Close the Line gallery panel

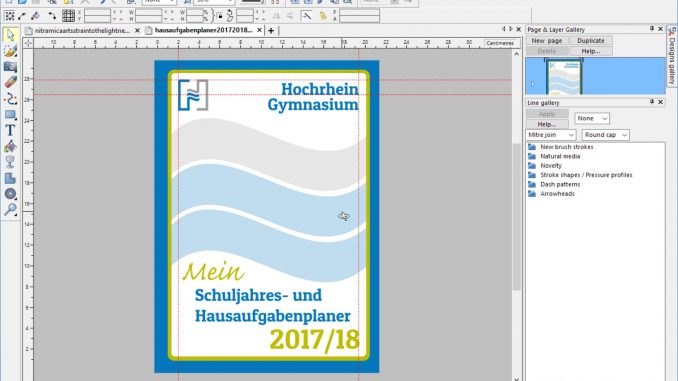pyautogui.click(x=661, y=102)
